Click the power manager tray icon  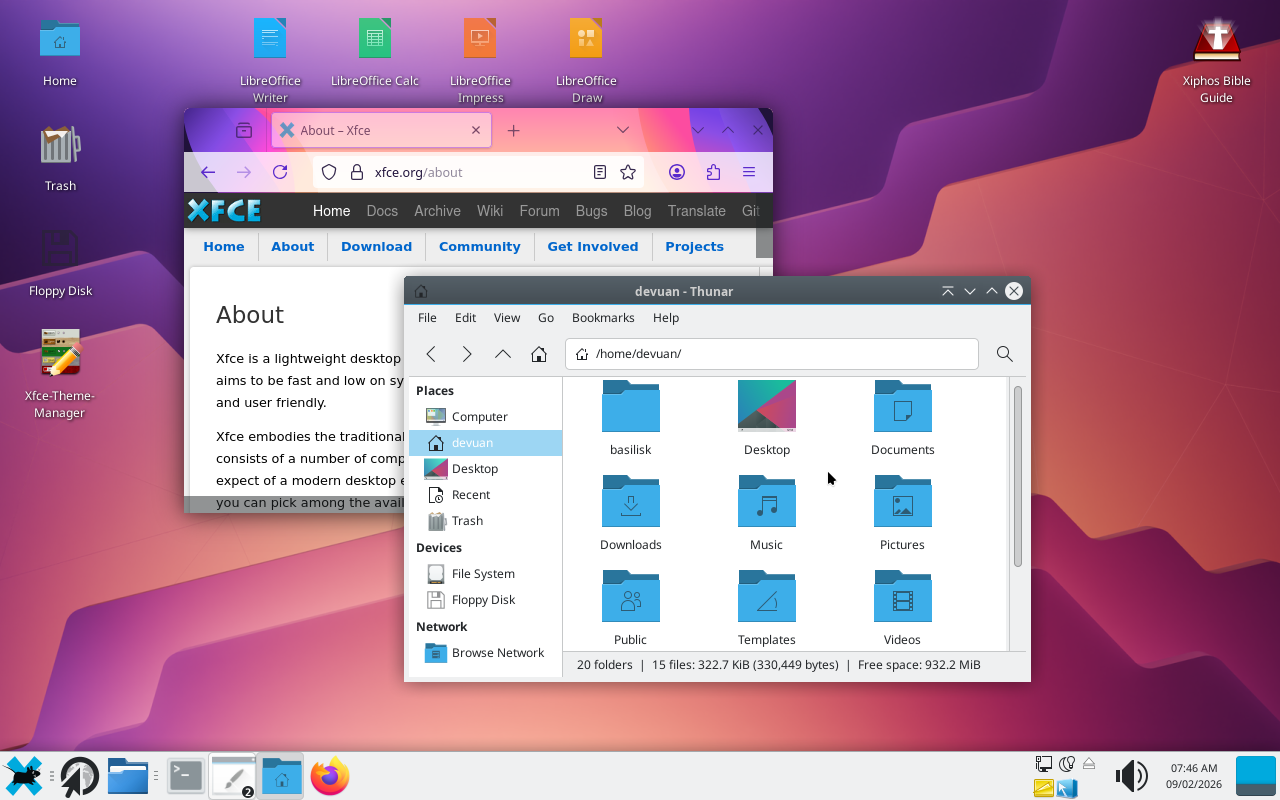coord(1067,764)
